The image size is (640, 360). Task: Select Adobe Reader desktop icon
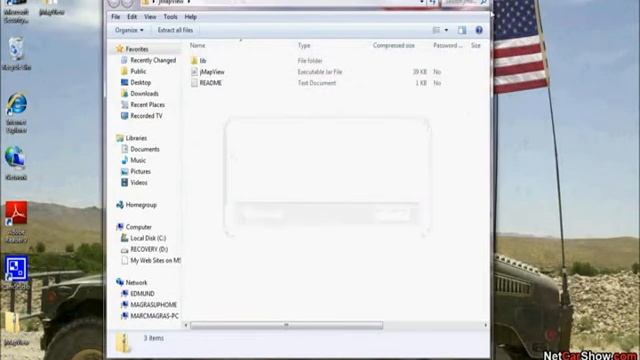(x=16, y=222)
